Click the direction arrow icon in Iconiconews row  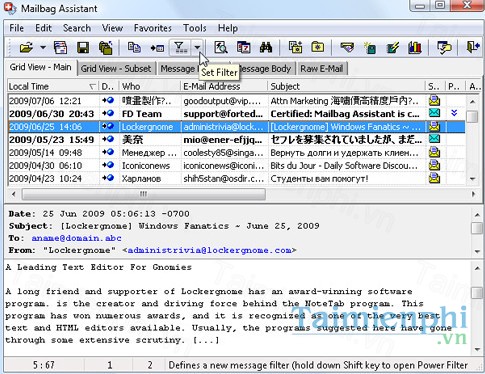tap(108, 165)
